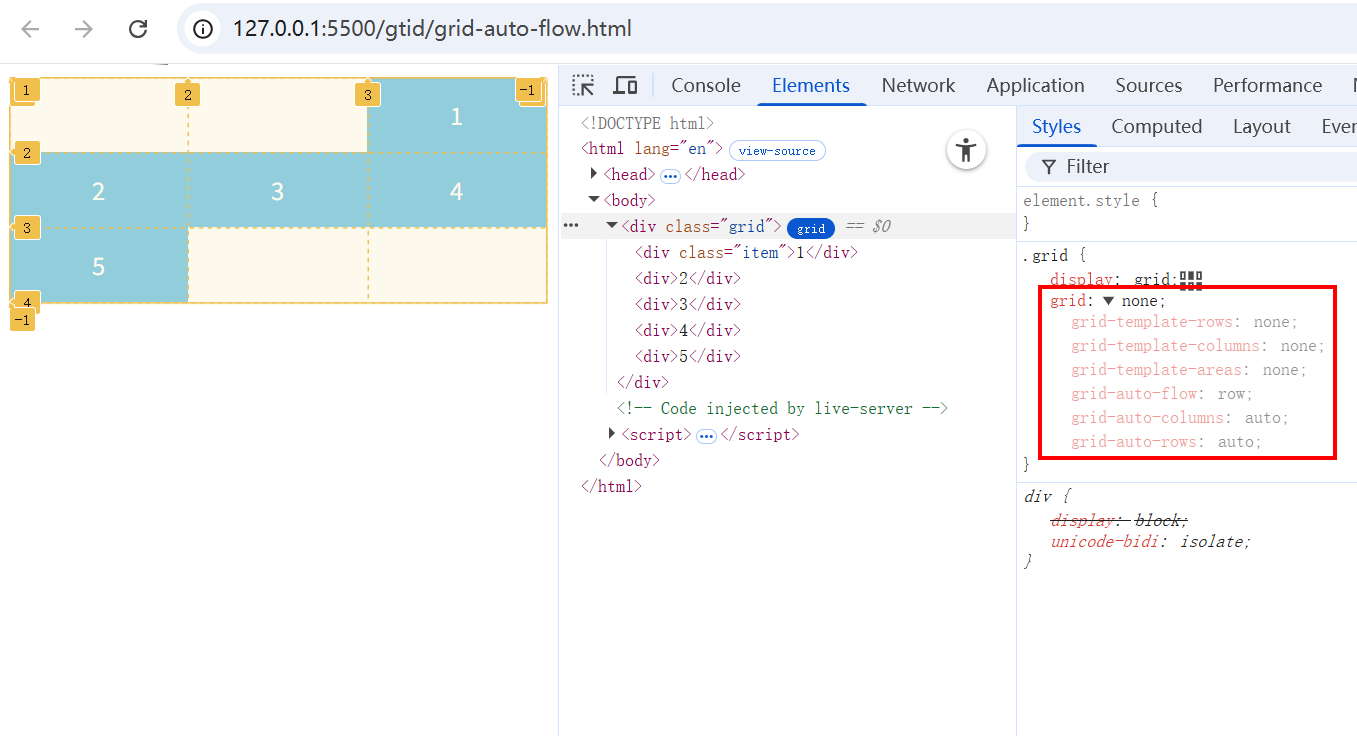Click the browser back arrow
This screenshot has width=1357, height=736.
[x=30, y=29]
